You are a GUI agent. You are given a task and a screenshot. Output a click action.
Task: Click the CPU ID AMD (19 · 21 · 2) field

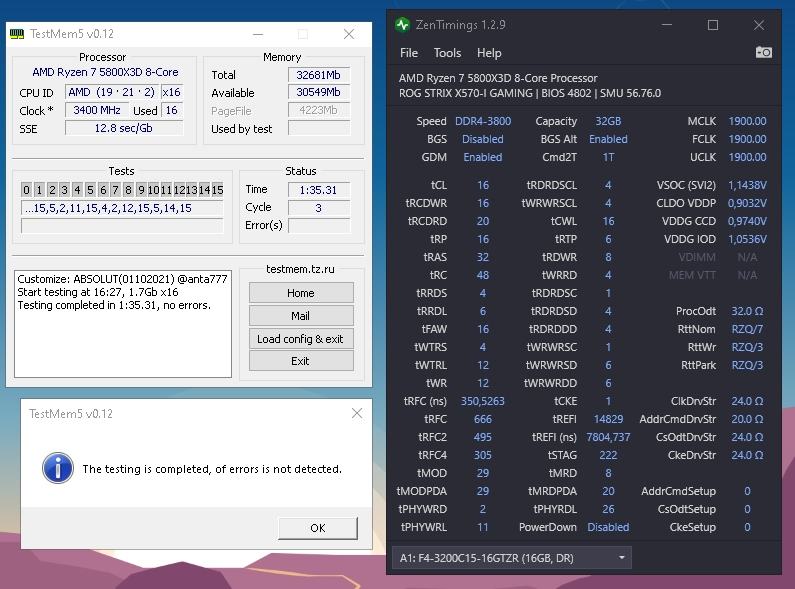click(x=112, y=92)
